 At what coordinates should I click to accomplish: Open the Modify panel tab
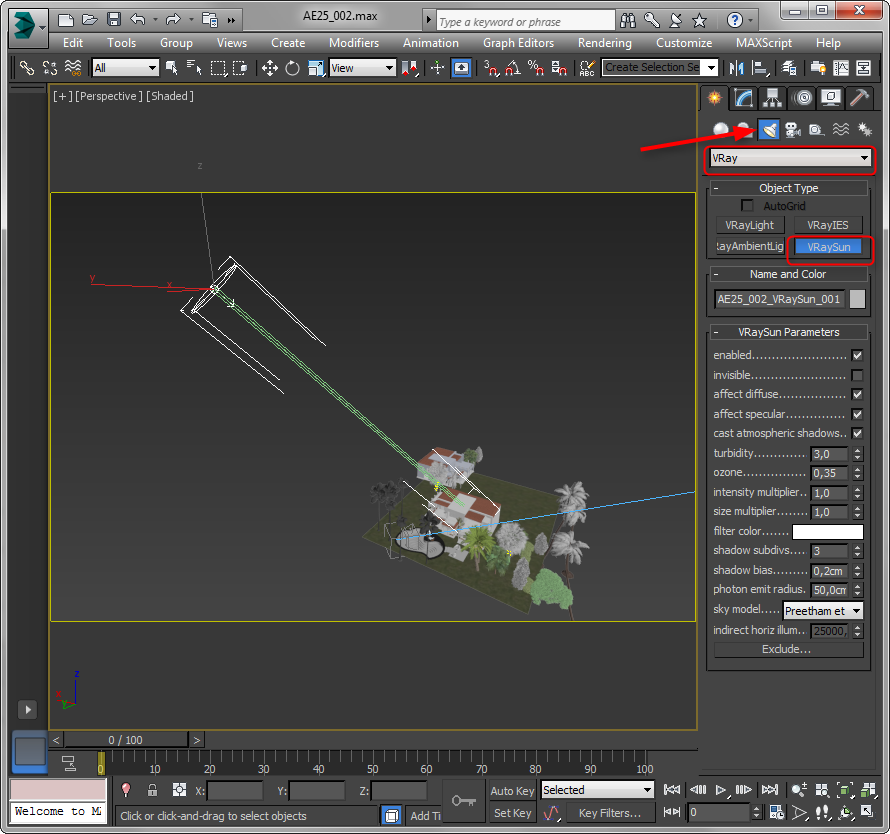point(742,98)
